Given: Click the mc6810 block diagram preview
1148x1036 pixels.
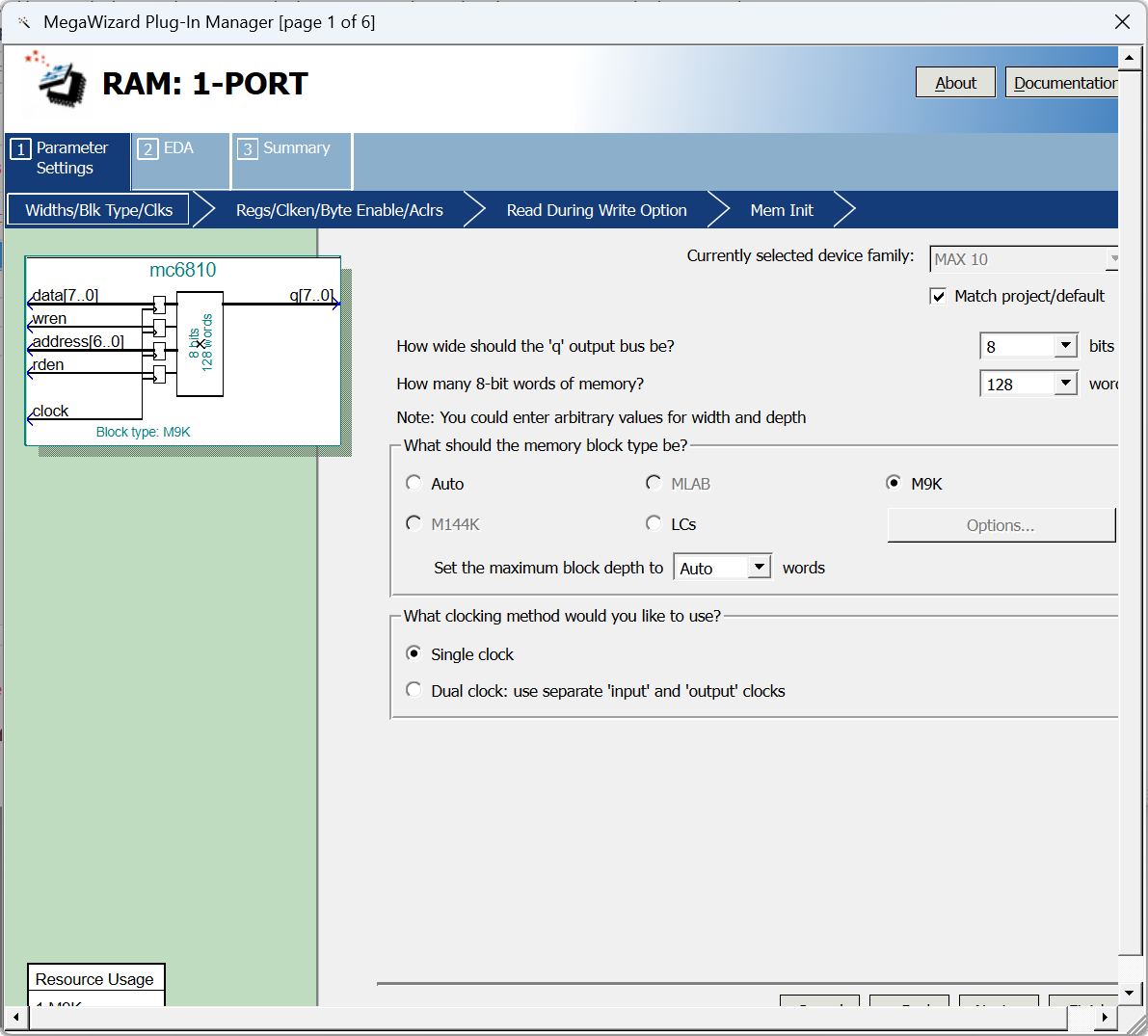Looking at the screenshot, I should [x=183, y=351].
